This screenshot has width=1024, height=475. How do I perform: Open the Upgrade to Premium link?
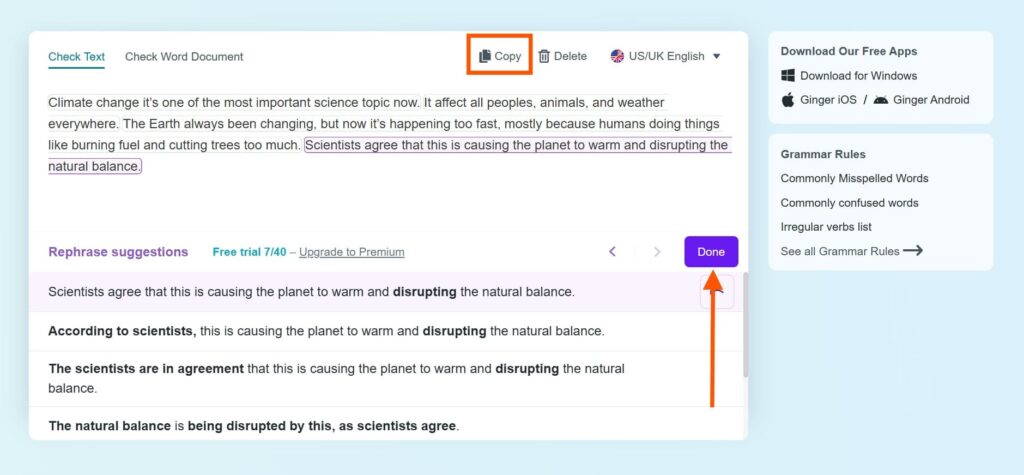tap(352, 252)
